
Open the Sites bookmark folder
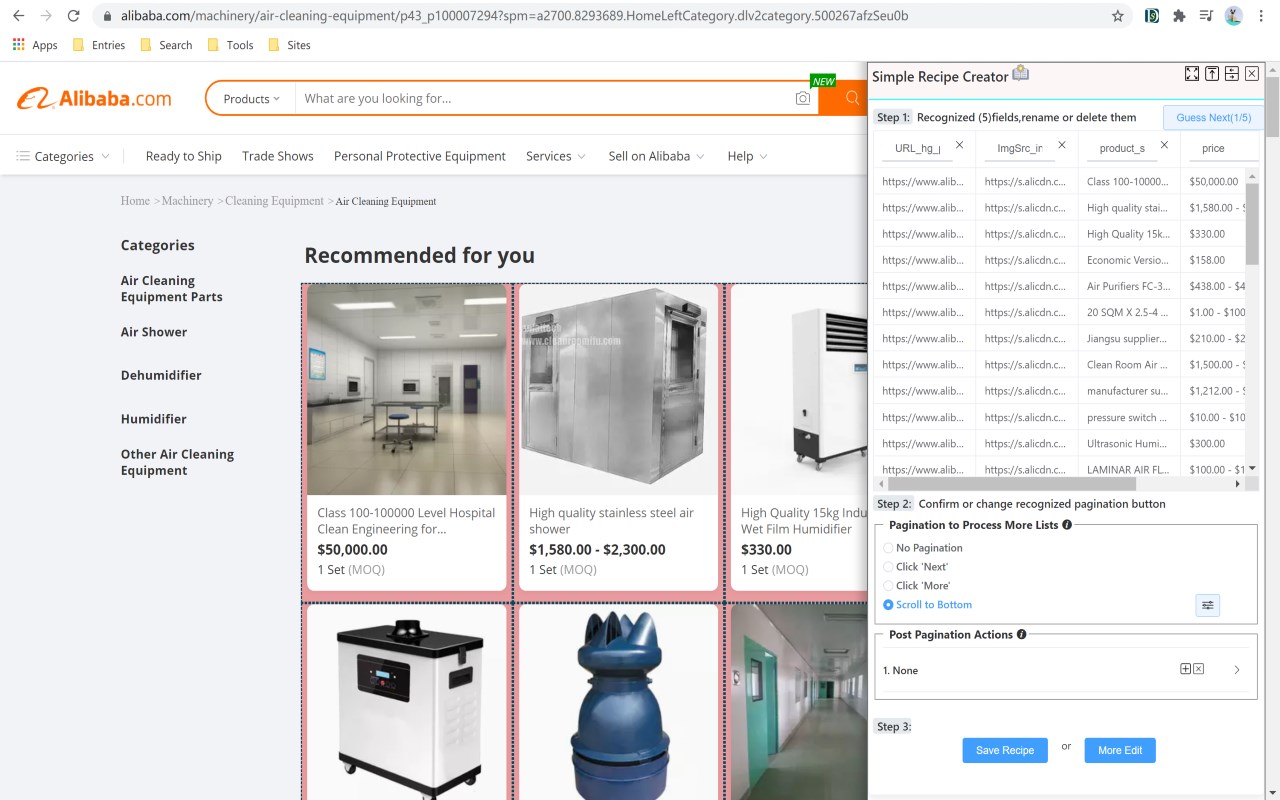(x=289, y=45)
